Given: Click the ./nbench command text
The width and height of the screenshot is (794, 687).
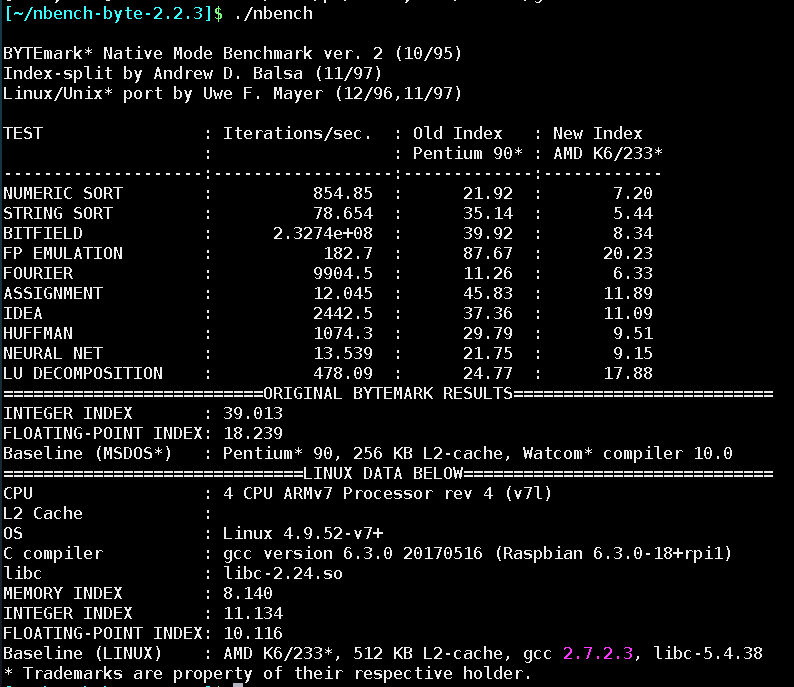Looking at the screenshot, I should [273, 14].
